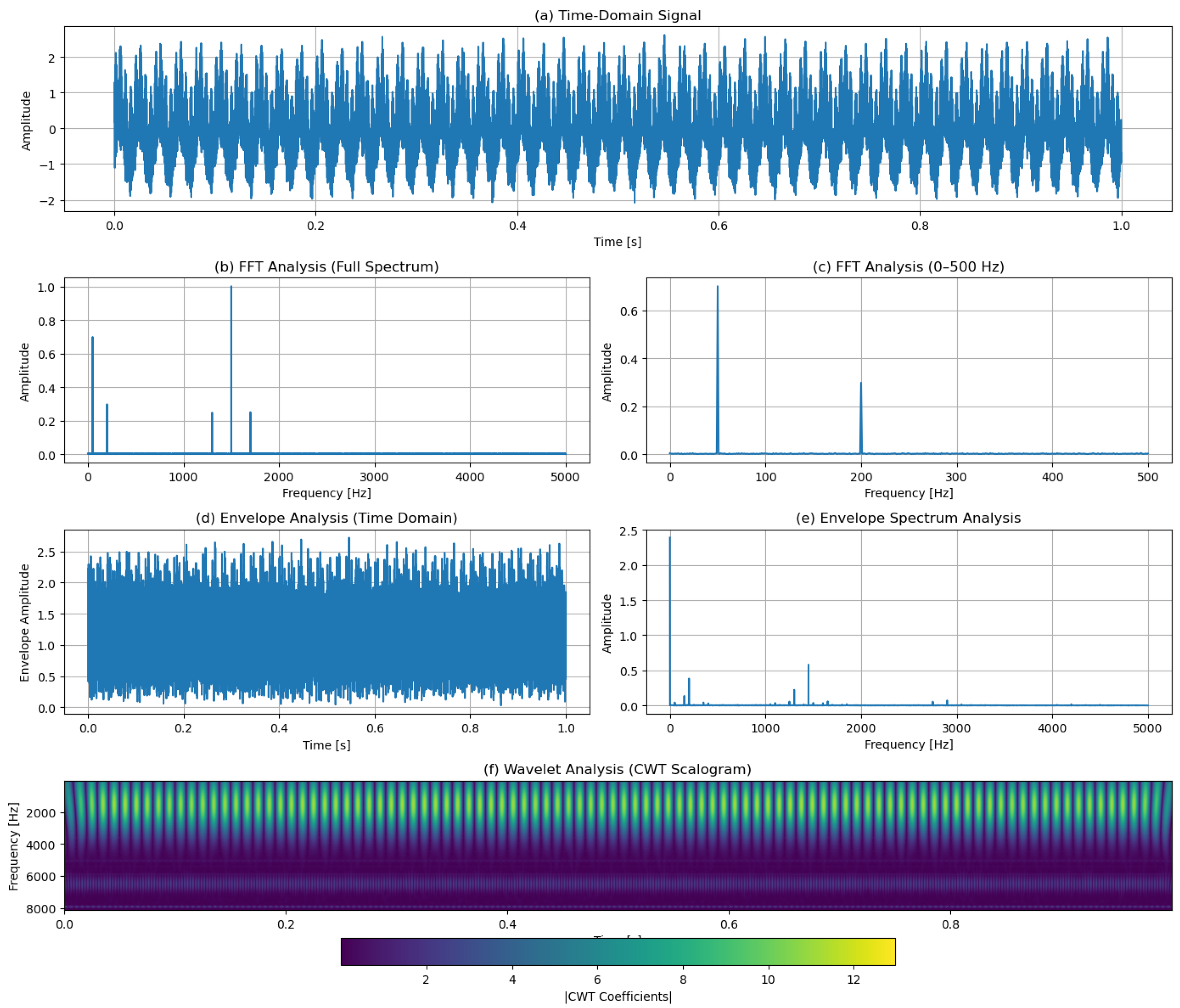Click the colorbar tick labeled 12
This screenshot has height=1008, width=1180.
(x=853, y=979)
